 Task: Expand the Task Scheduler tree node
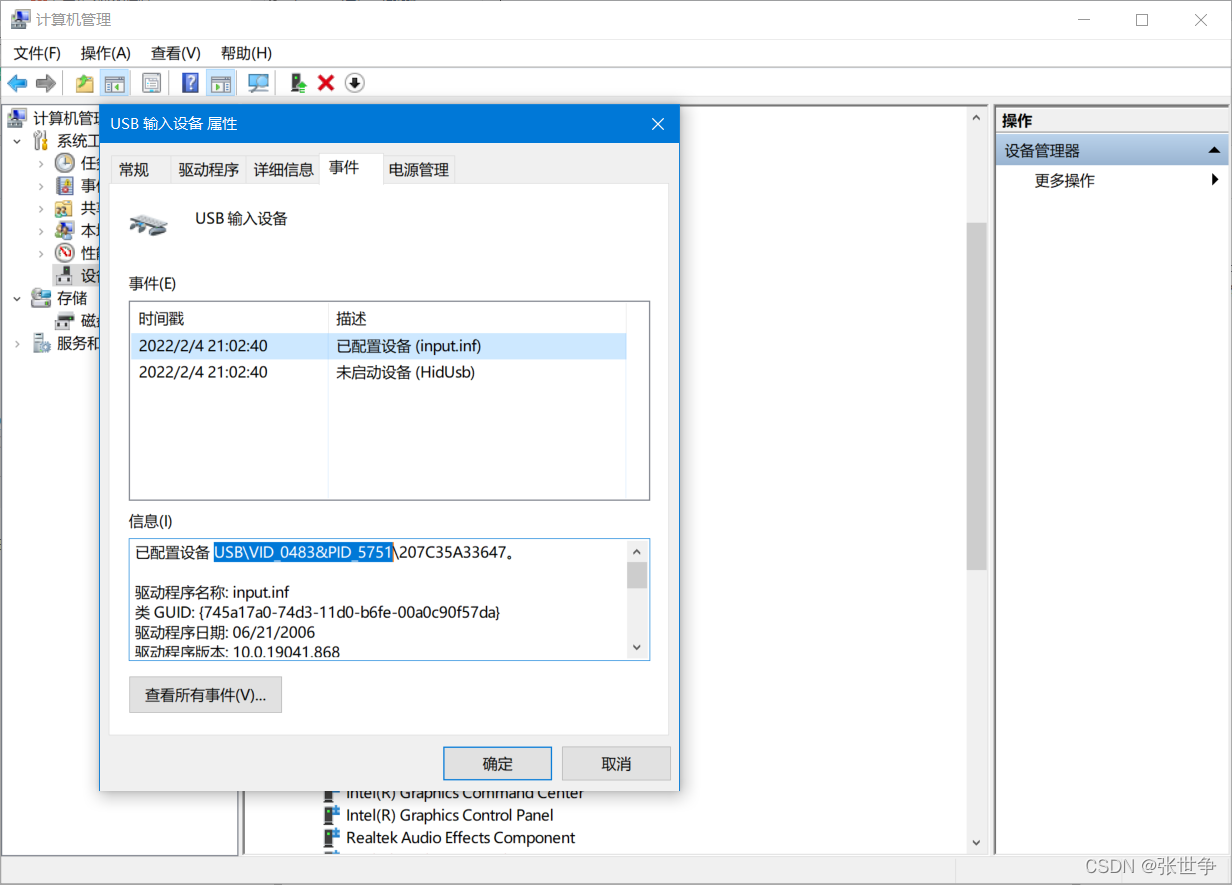tap(40, 163)
